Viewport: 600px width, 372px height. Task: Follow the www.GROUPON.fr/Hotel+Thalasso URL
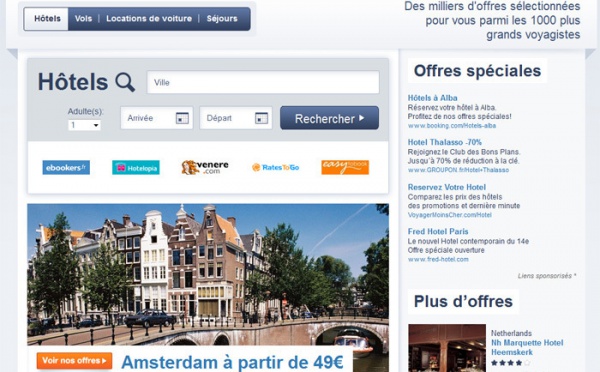[x=458, y=170]
